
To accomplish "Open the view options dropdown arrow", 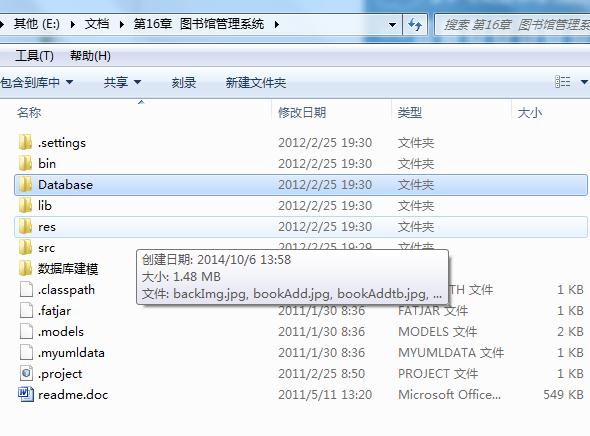I will point(584,82).
